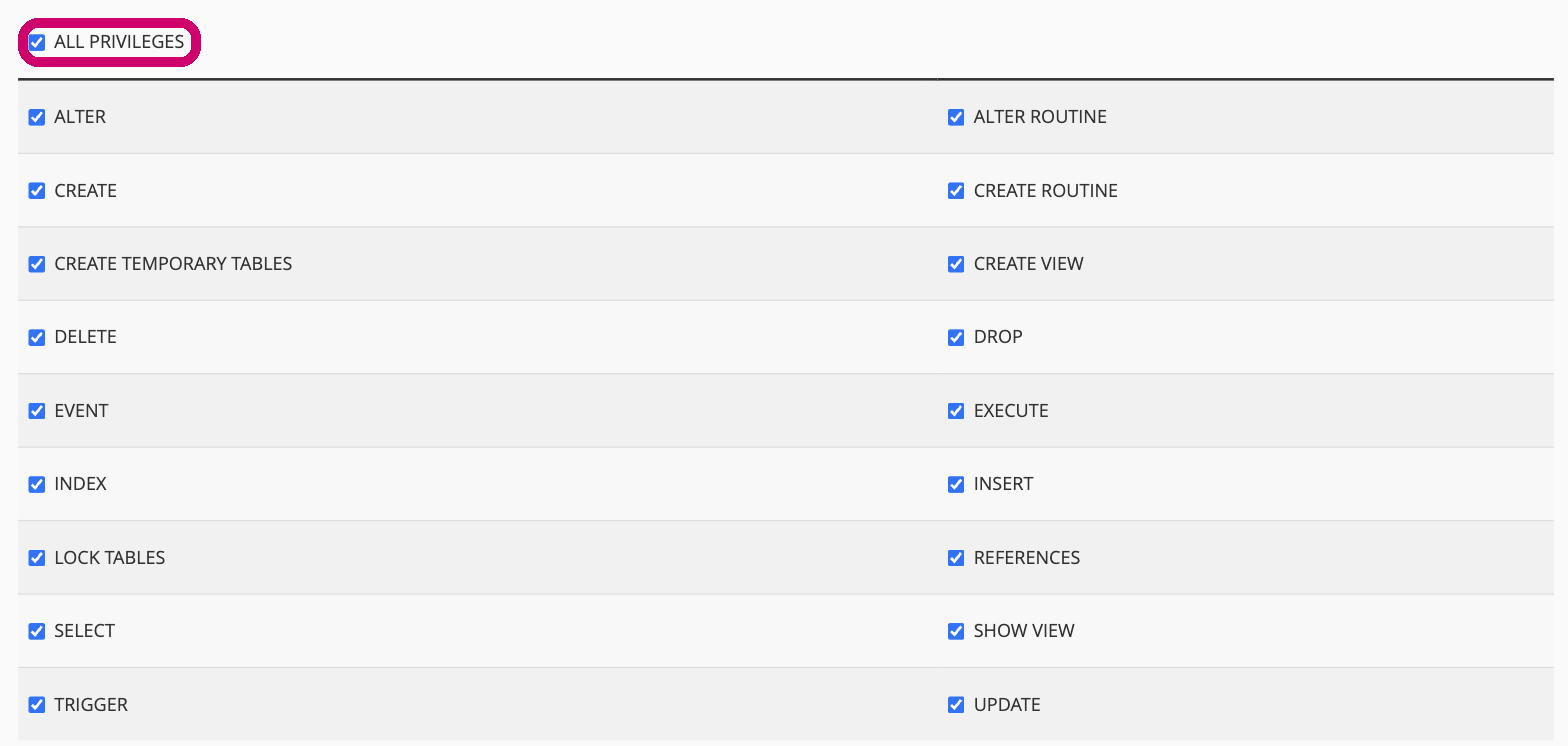Uncheck the SHOW VIEW checkbox
The width and height of the screenshot is (1568, 746).
(956, 631)
